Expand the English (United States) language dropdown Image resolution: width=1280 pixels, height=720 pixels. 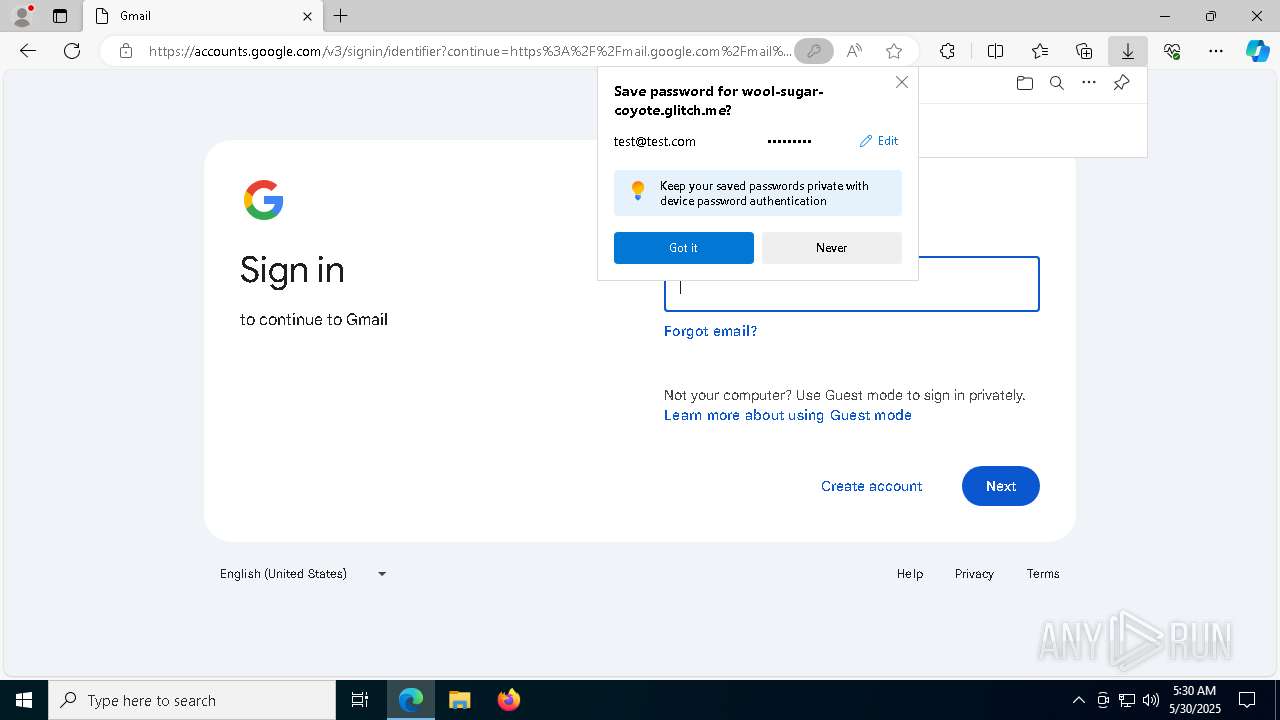pos(304,574)
